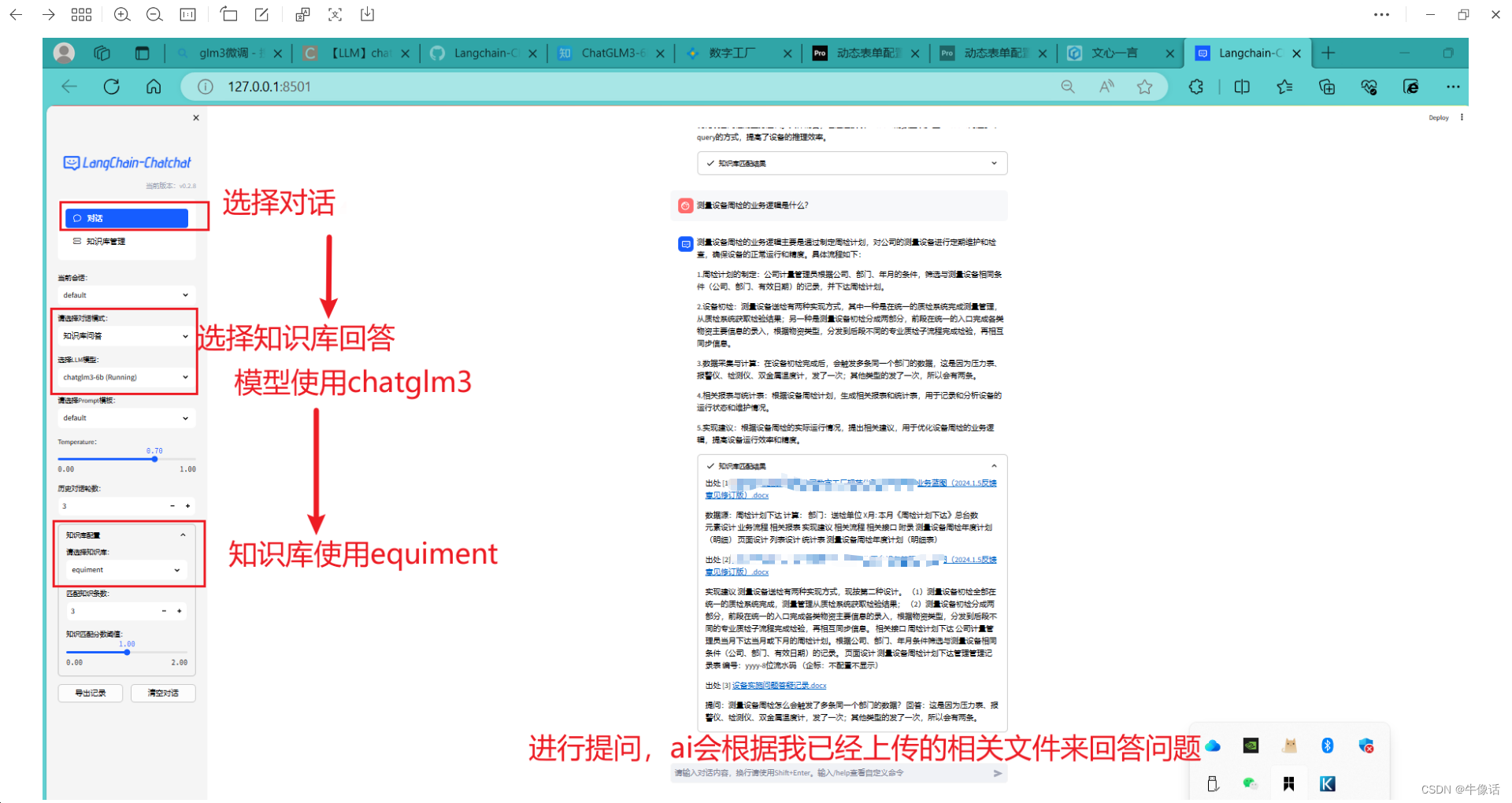Open the OneDrive cloud tray icon
Viewport: 1512px width, 803px height.
1213,746
